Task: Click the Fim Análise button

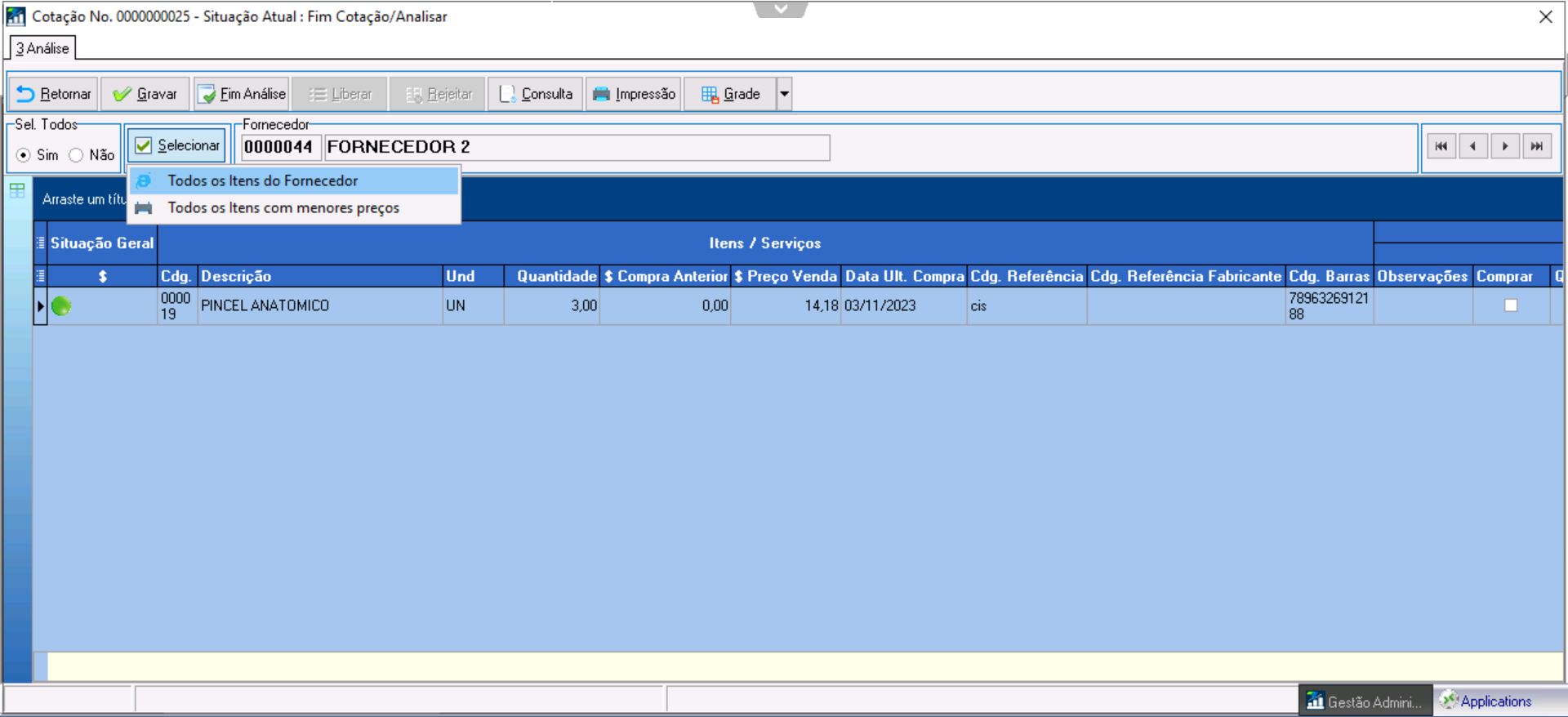Action: pyautogui.click(x=242, y=94)
